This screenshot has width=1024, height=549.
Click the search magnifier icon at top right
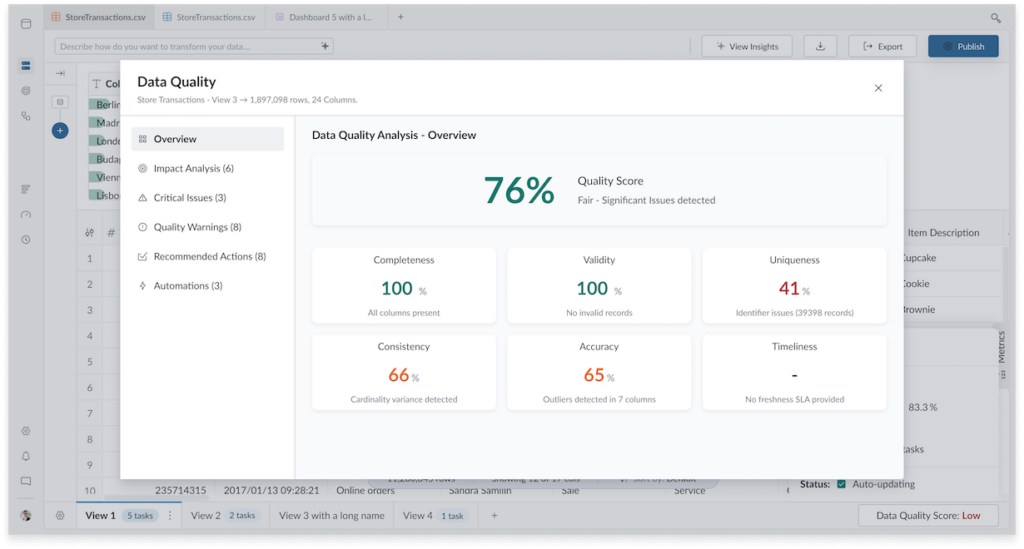tap(996, 18)
